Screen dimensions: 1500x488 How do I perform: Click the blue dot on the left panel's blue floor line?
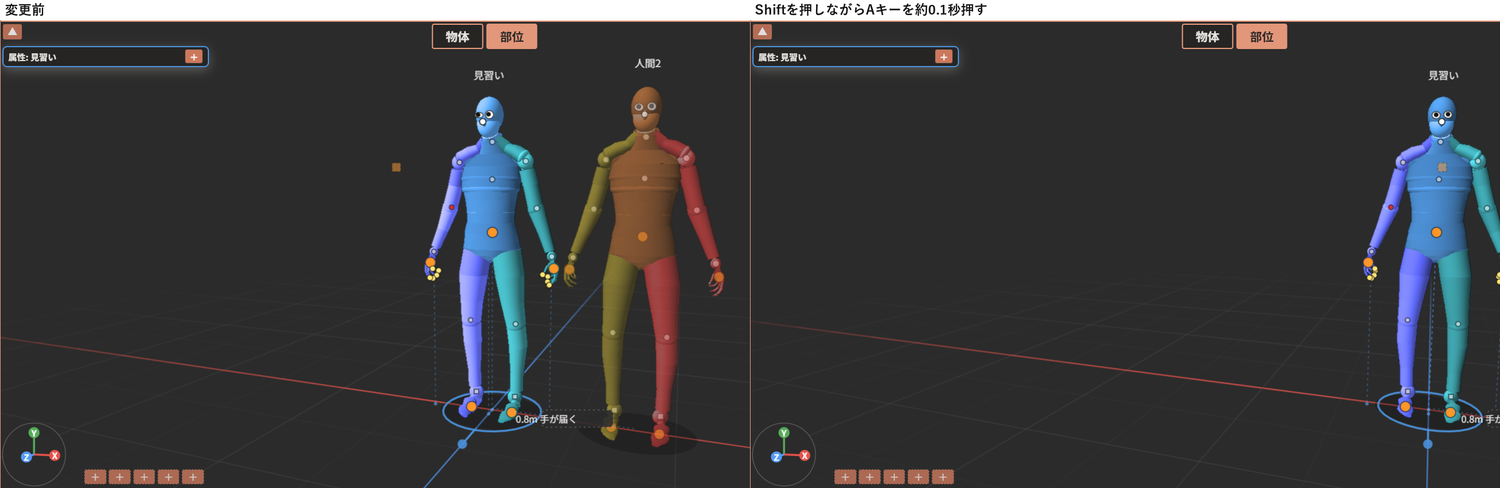(462, 443)
